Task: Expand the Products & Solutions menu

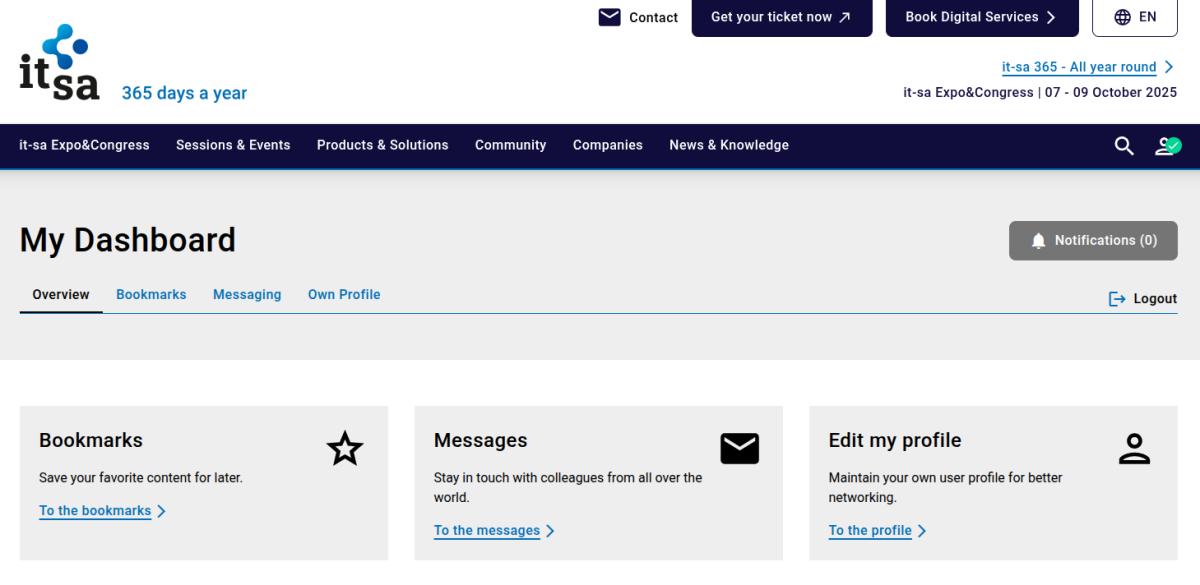Action: click(x=382, y=145)
